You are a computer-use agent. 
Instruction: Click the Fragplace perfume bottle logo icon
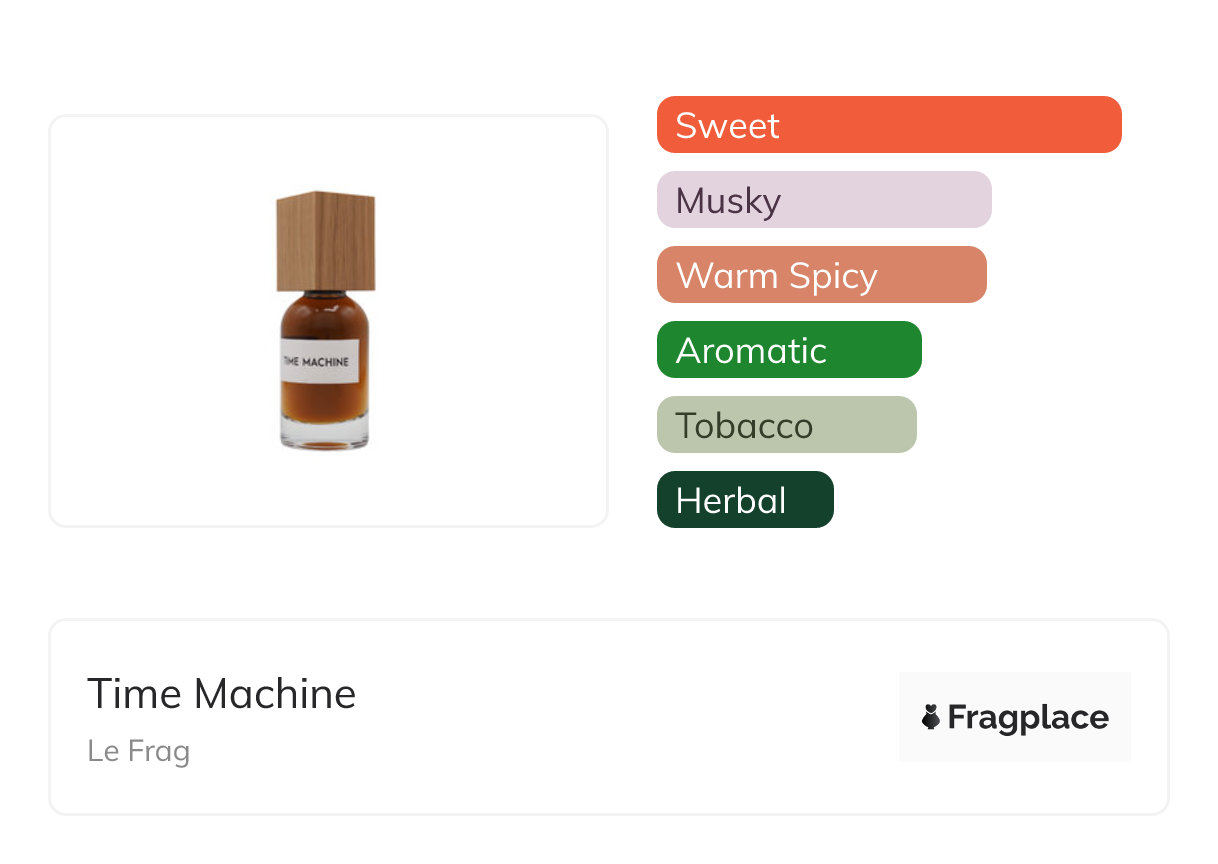tap(931, 717)
